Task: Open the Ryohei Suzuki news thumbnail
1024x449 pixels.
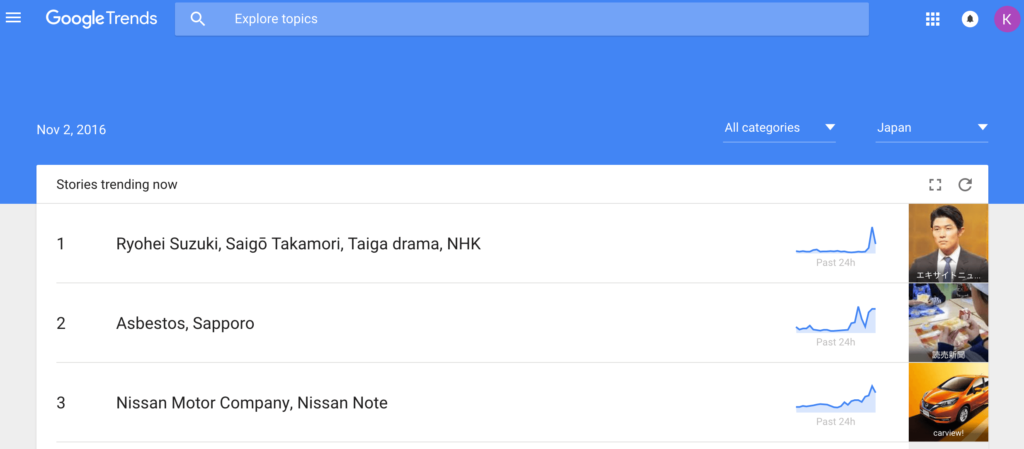Action: [x=948, y=243]
